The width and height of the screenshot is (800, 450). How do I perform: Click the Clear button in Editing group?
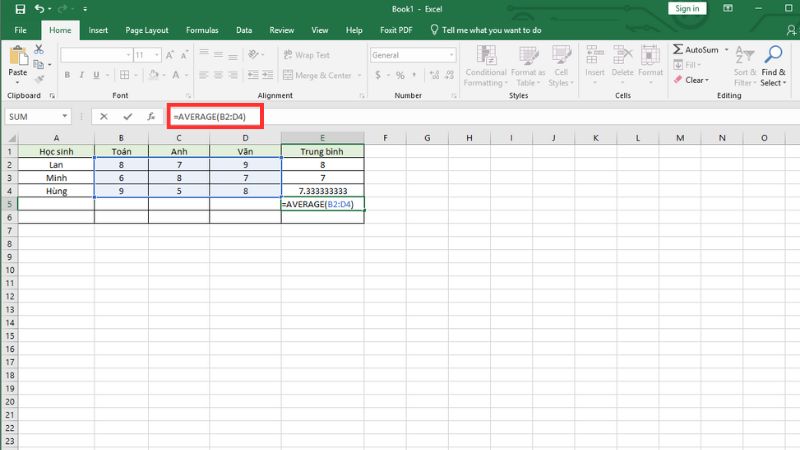tap(693, 80)
